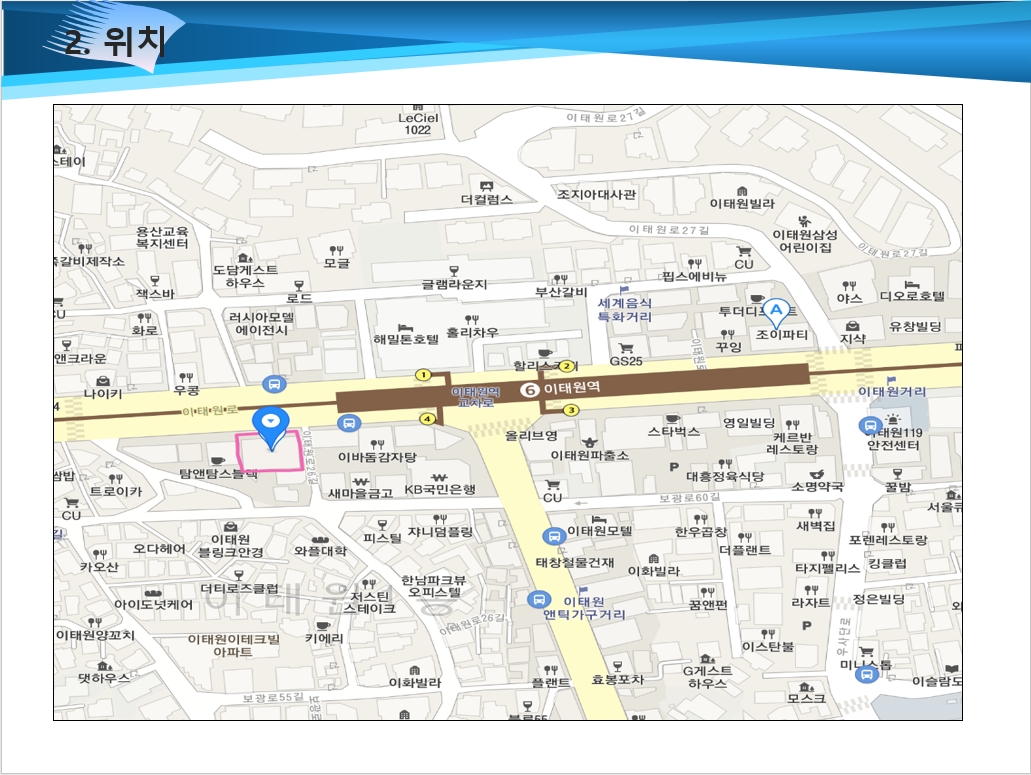The height and width of the screenshot is (775, 1031).
Task: Click the bus stop icon beside 우콩
Action: click(274, 385)
